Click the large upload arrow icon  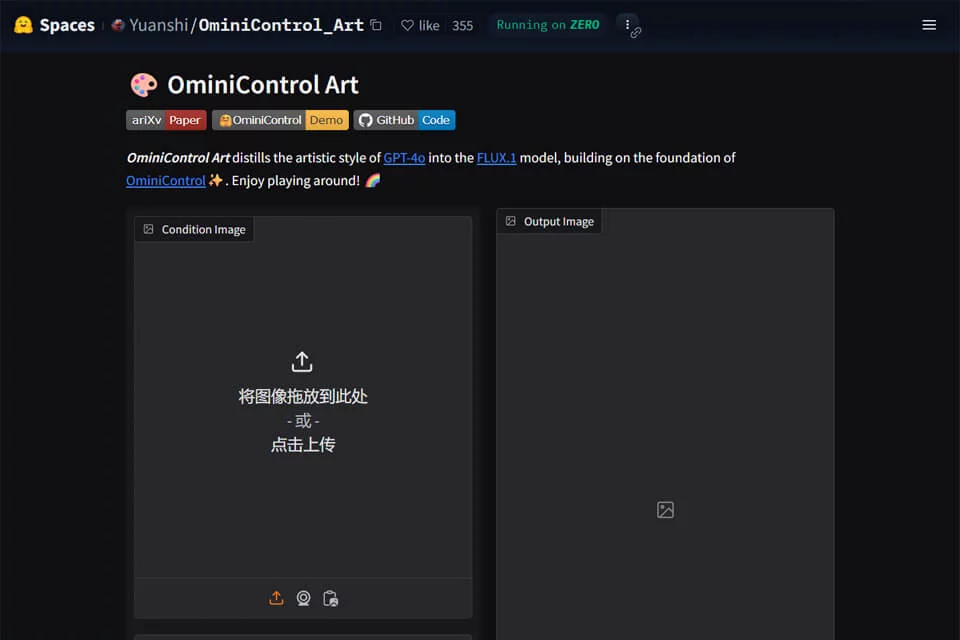302,362
